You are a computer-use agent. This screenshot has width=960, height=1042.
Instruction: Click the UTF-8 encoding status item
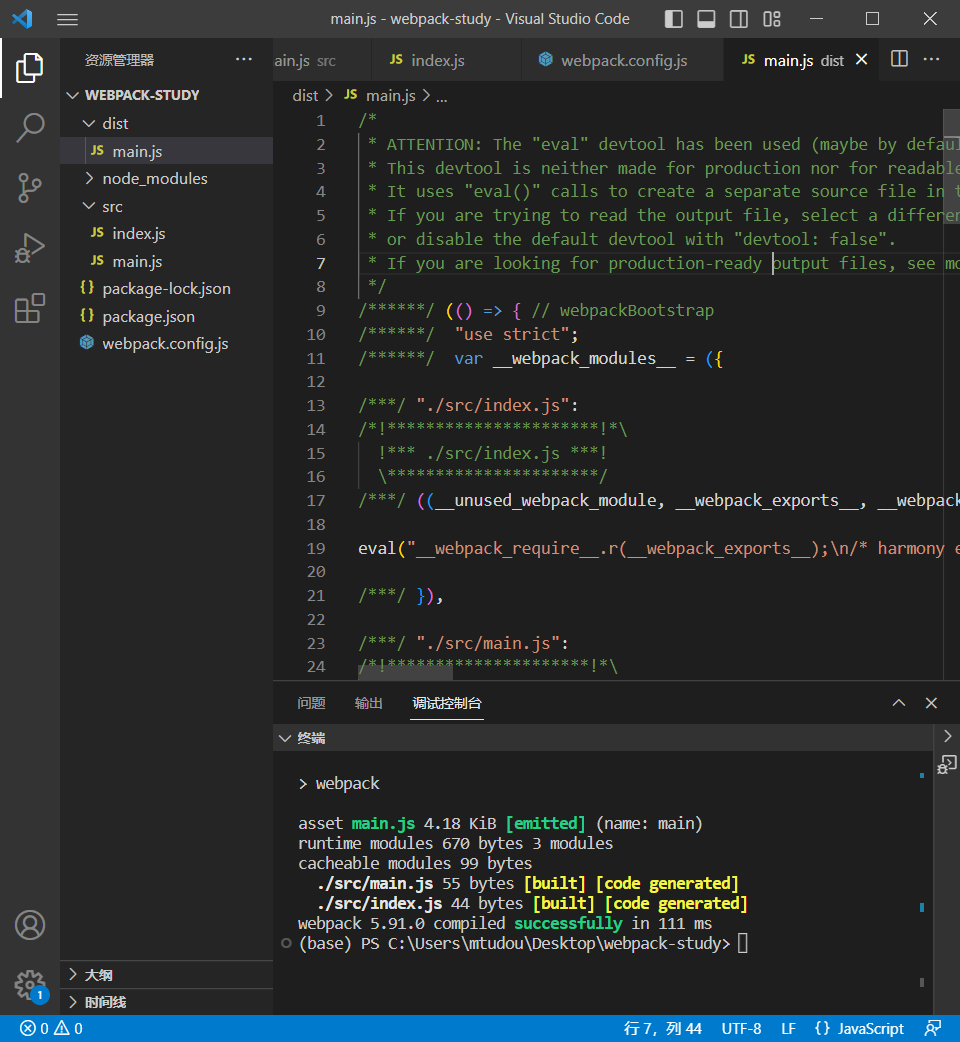click(x=741, y=1028)
